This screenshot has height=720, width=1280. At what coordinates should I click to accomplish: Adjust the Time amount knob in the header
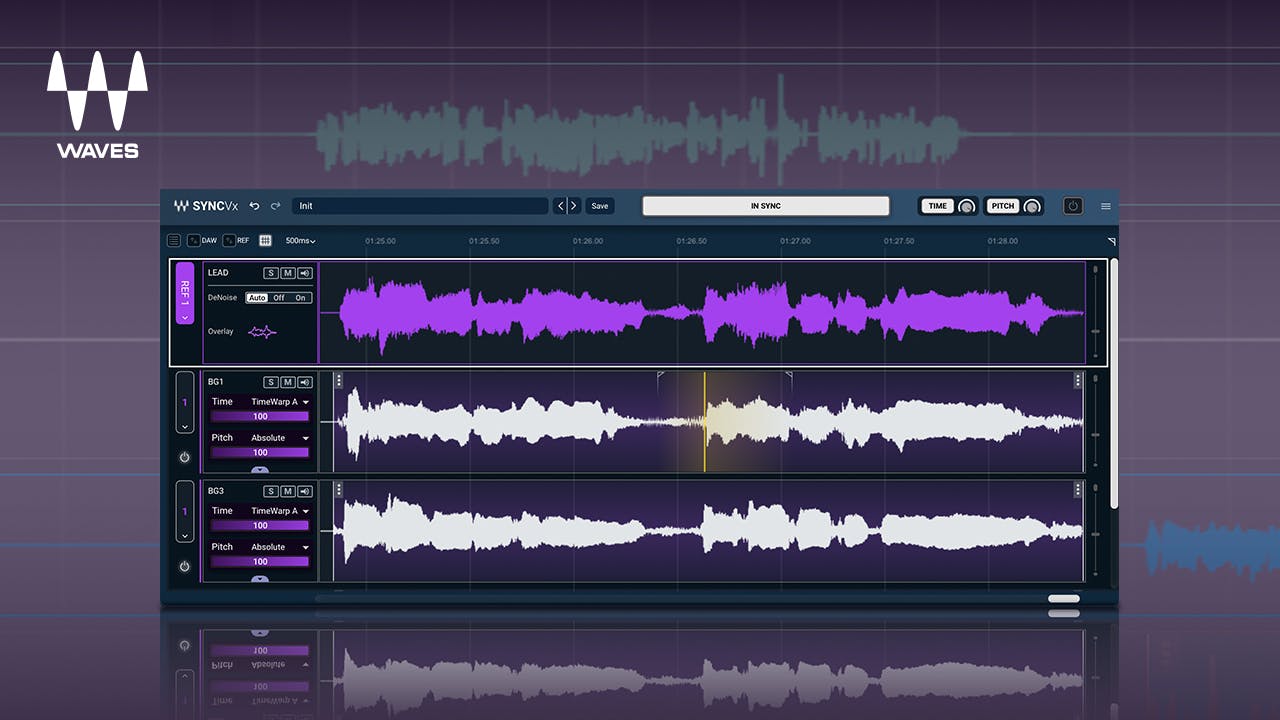966,206
